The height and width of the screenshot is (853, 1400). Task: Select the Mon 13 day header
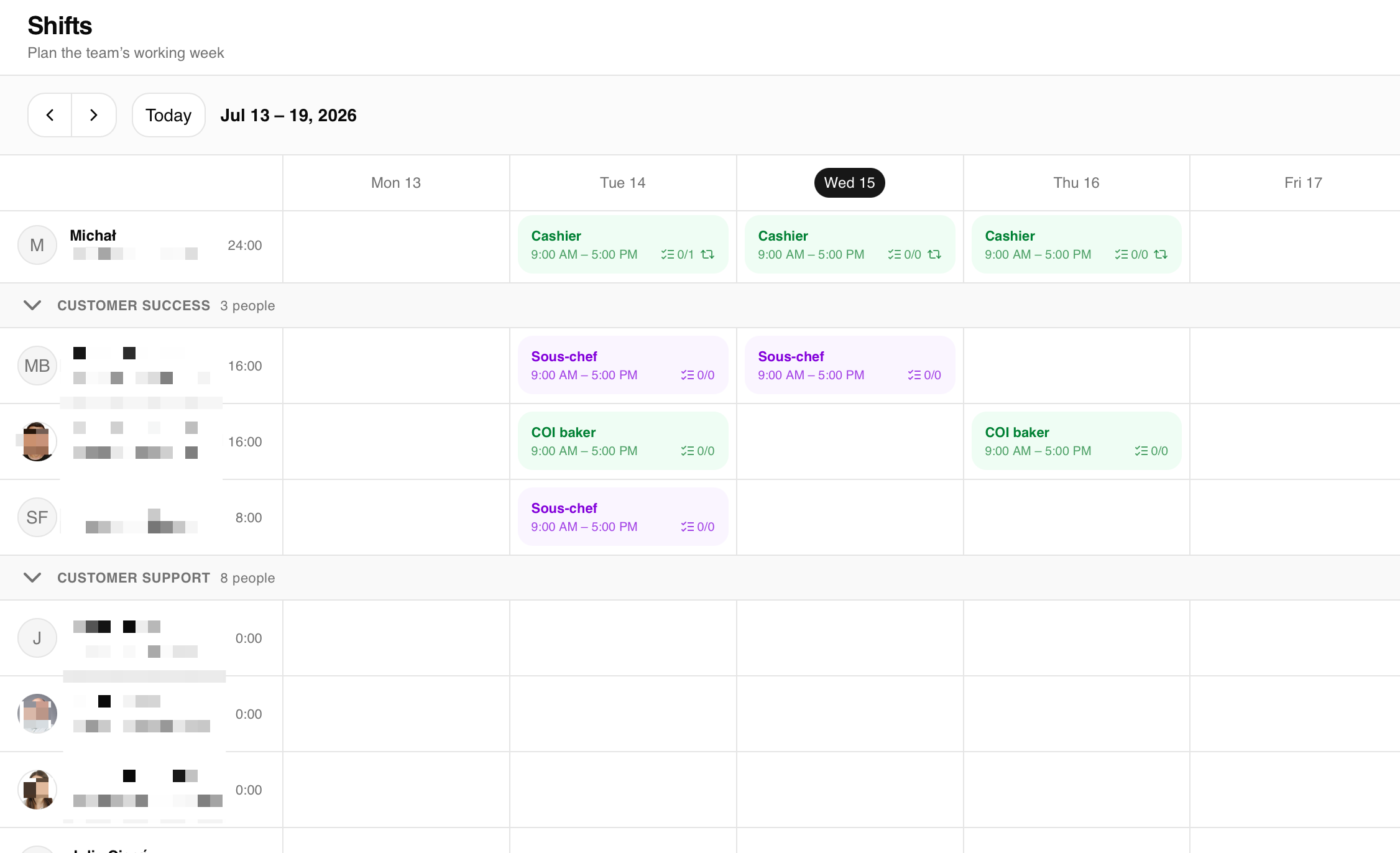(396, 183)
